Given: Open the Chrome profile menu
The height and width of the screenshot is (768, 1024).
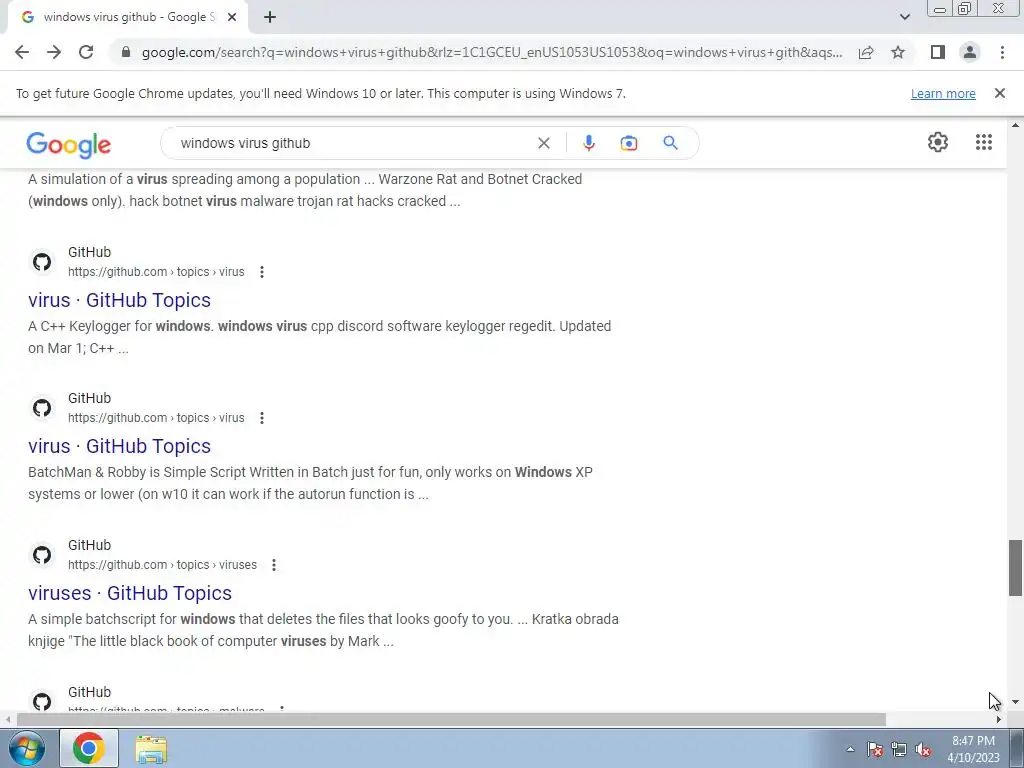Looking at the screenshot, I should (x=970, y=52).
